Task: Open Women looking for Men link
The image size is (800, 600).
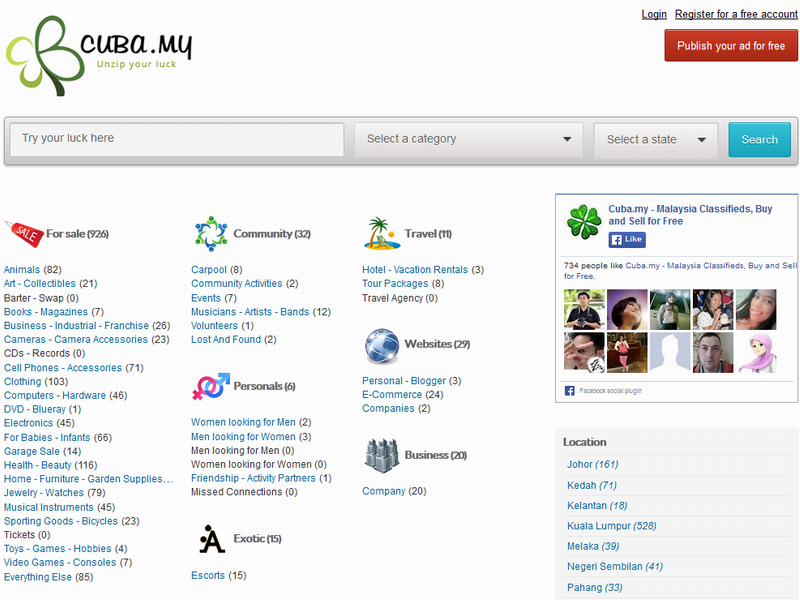Action: coord(243,422)
